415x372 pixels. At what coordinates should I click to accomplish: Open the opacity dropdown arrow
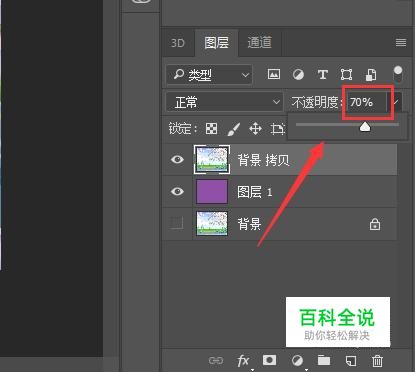[396, 102]
